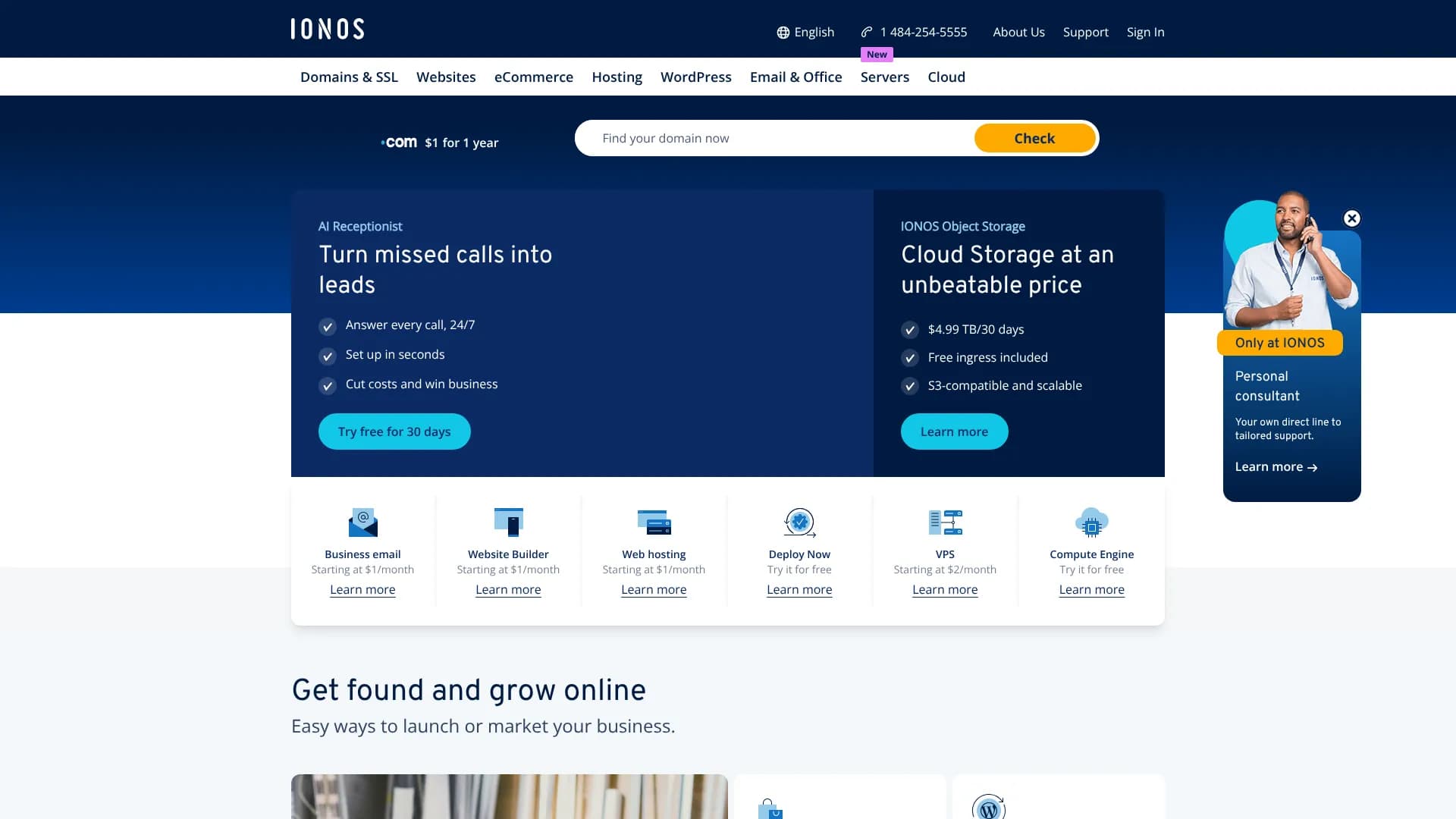Expand the Domains & SSL menu
Image resolution: width=1456 pixels, height=819 pixels.
click(x=349, y=77)
